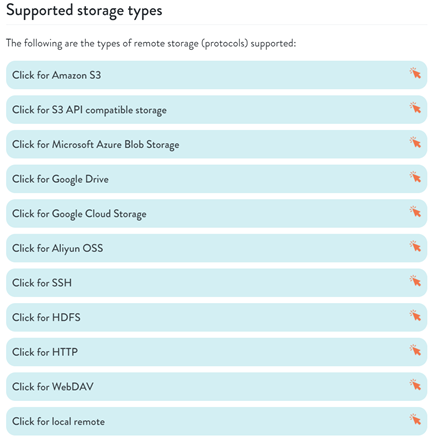
Task: Expand Click for S3 API compatible storage
Action: 216,110
